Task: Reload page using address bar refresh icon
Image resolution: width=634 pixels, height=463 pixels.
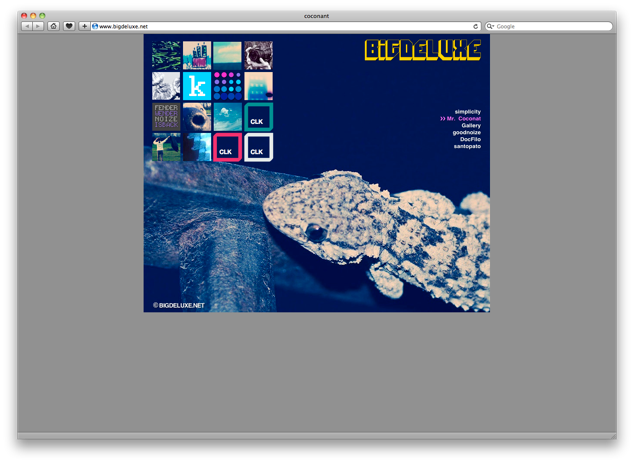Action: pyautogui.click(x=475, y=26)
